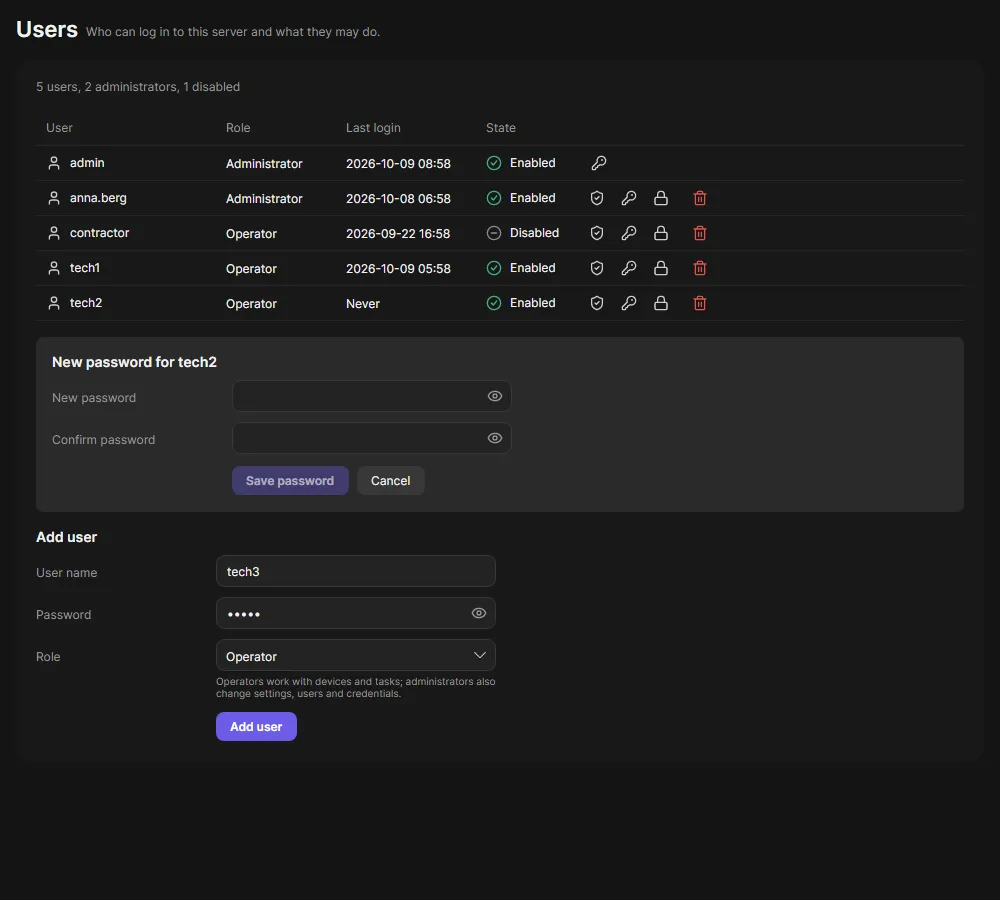The width and height of the screenshot is (1000, 900).
Task: Click the lock icon for tech2
Action: point(661,304)
